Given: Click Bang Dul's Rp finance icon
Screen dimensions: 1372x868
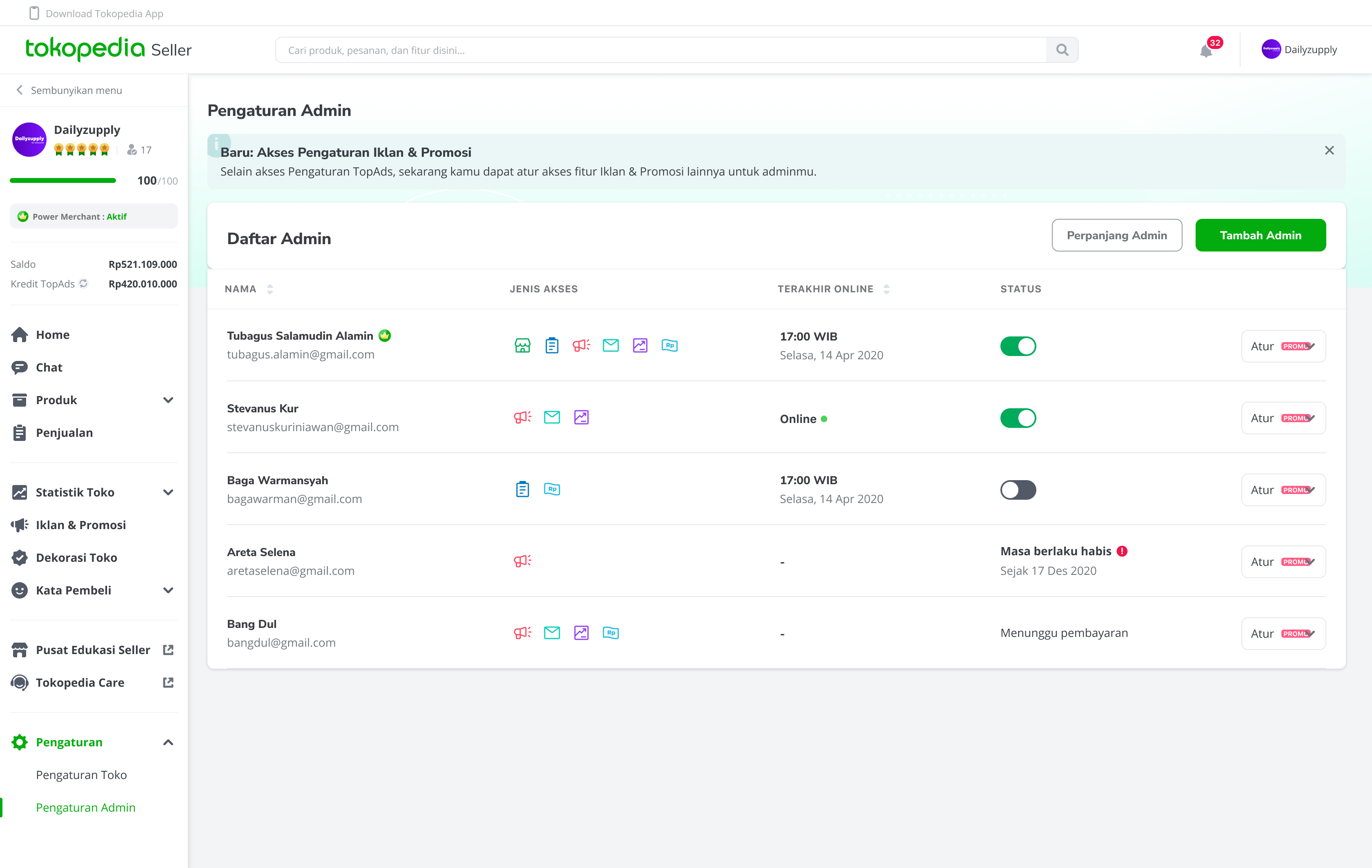Looking at the screenshot, I should 610,633.
